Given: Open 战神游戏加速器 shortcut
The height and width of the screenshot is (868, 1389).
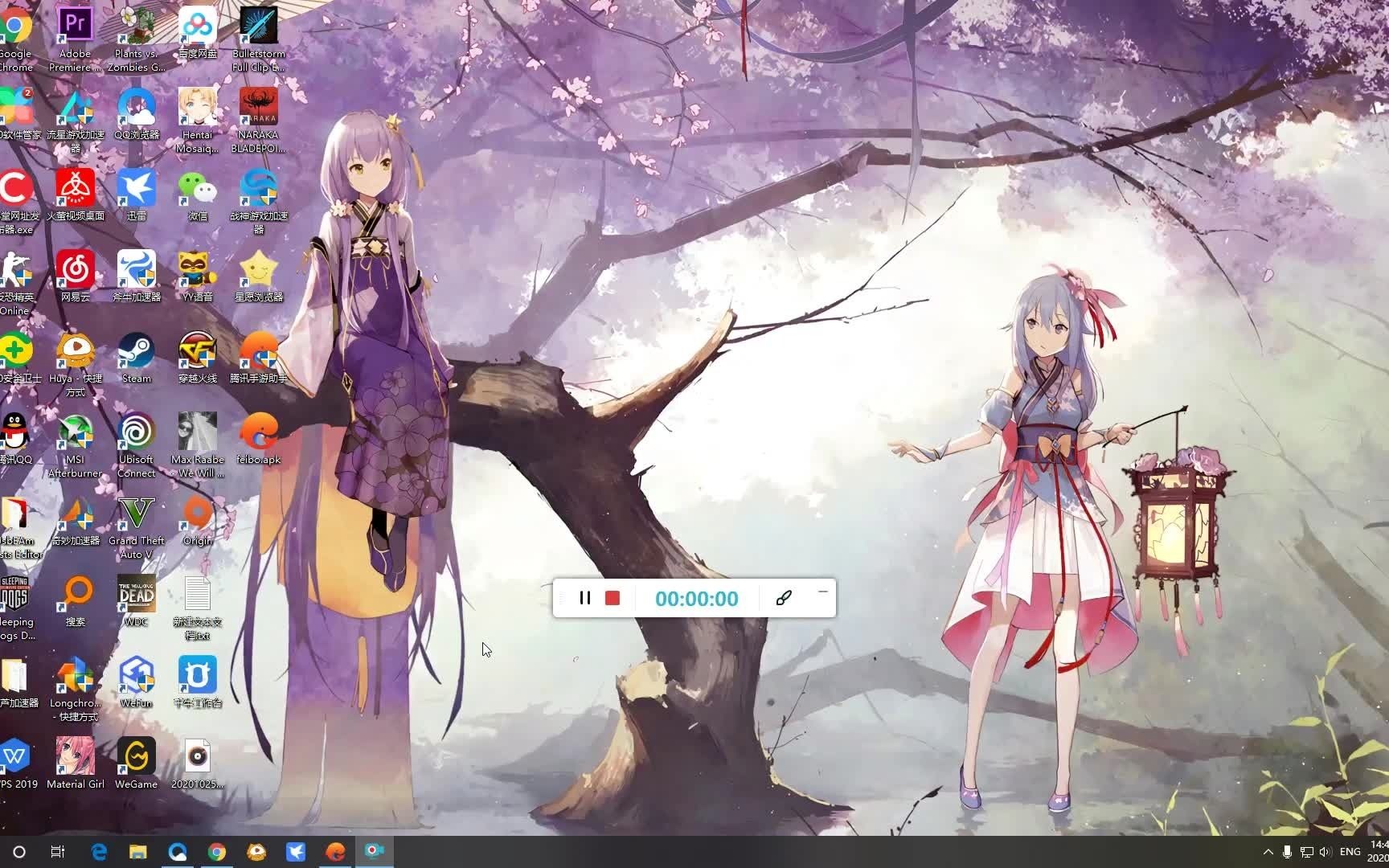Looking at the screenshot, I should pos(259,200).
